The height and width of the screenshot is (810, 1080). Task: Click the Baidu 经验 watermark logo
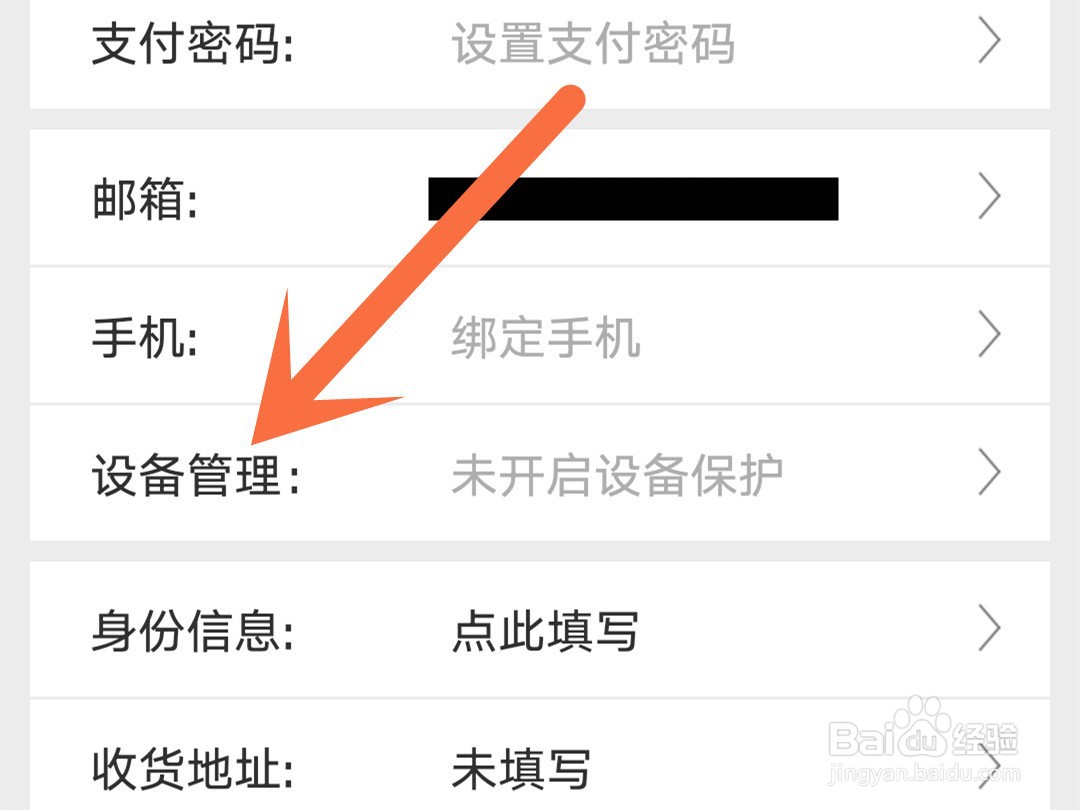[x=924, y=740]
